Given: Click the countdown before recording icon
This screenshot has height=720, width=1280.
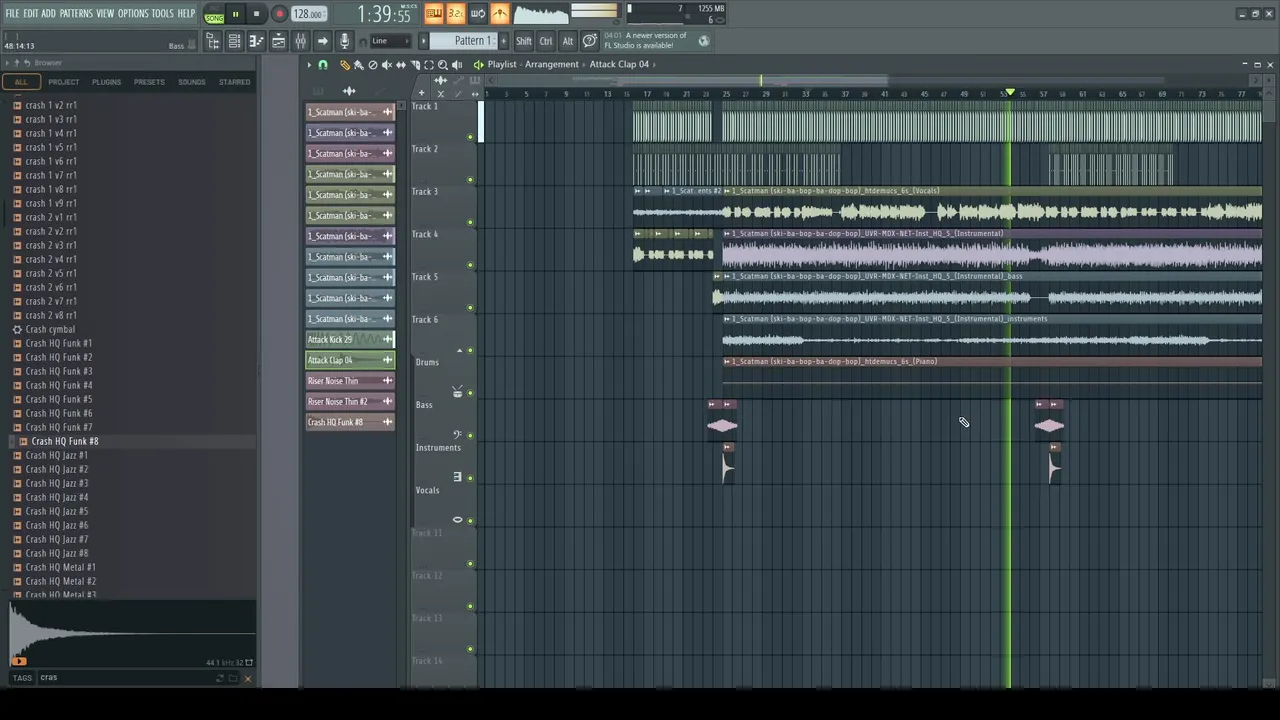Looking at the screenshot, I should coord(456,13).
